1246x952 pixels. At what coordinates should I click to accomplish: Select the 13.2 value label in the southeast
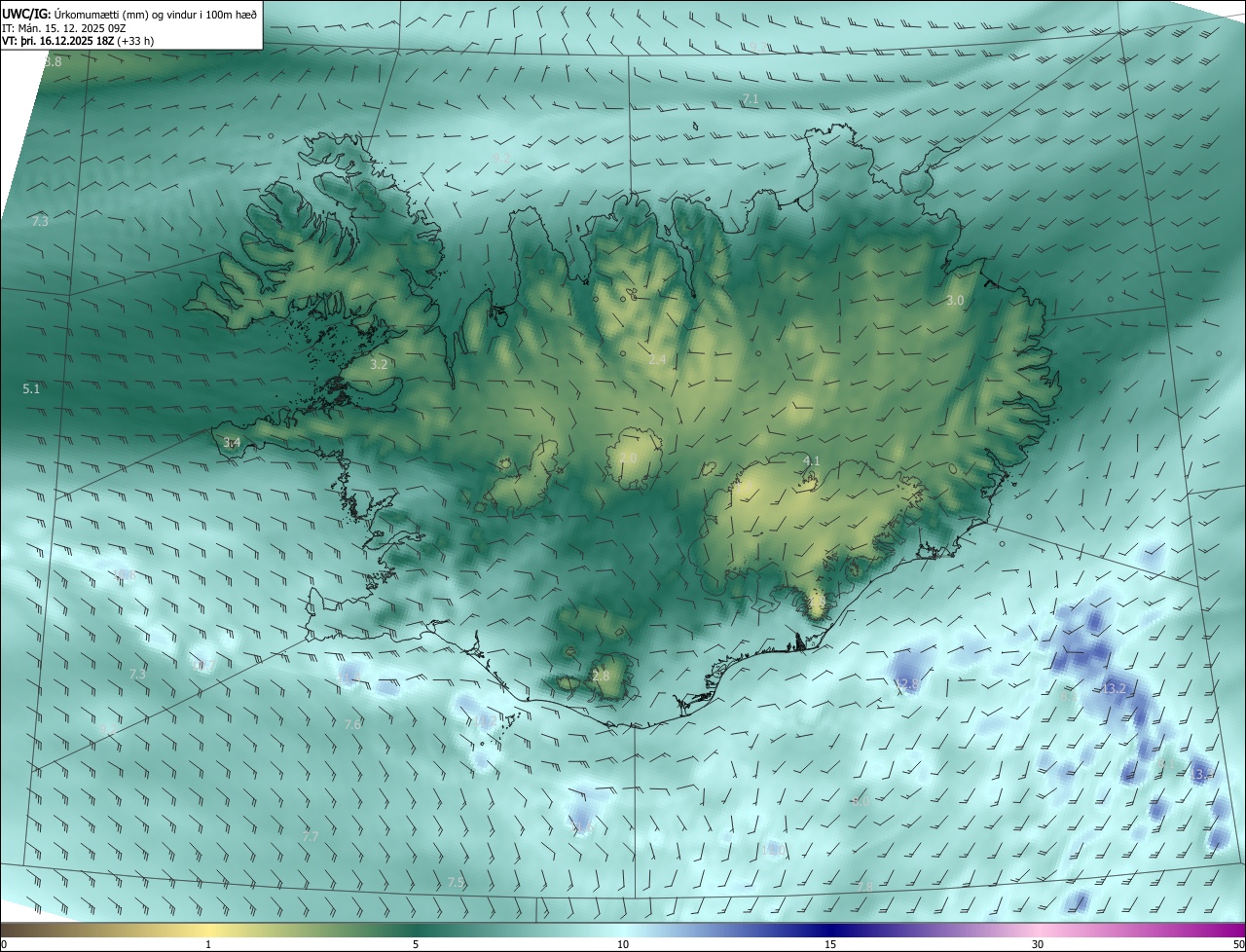pos(1115,689)
